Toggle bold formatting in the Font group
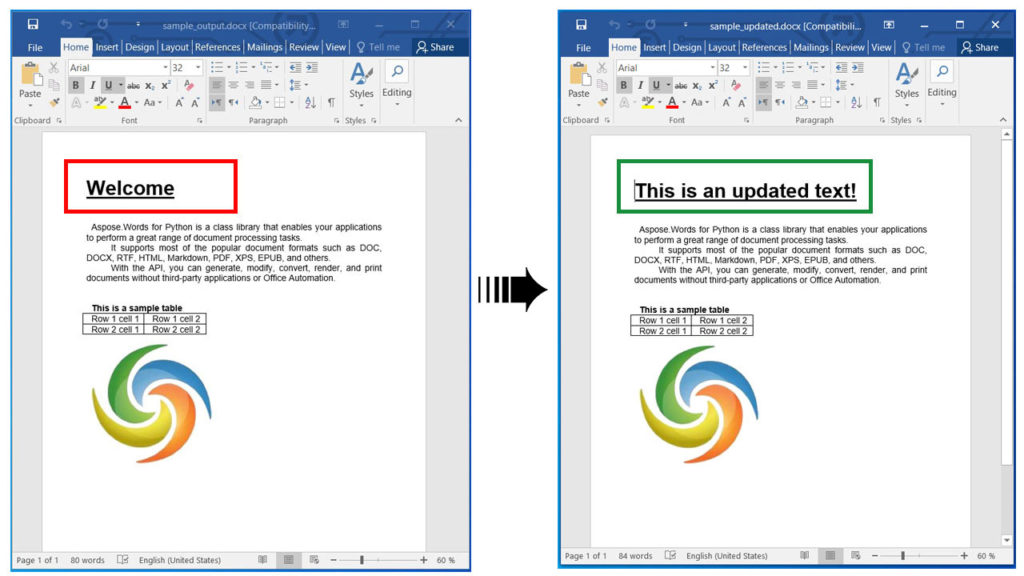 pos(75,85)
